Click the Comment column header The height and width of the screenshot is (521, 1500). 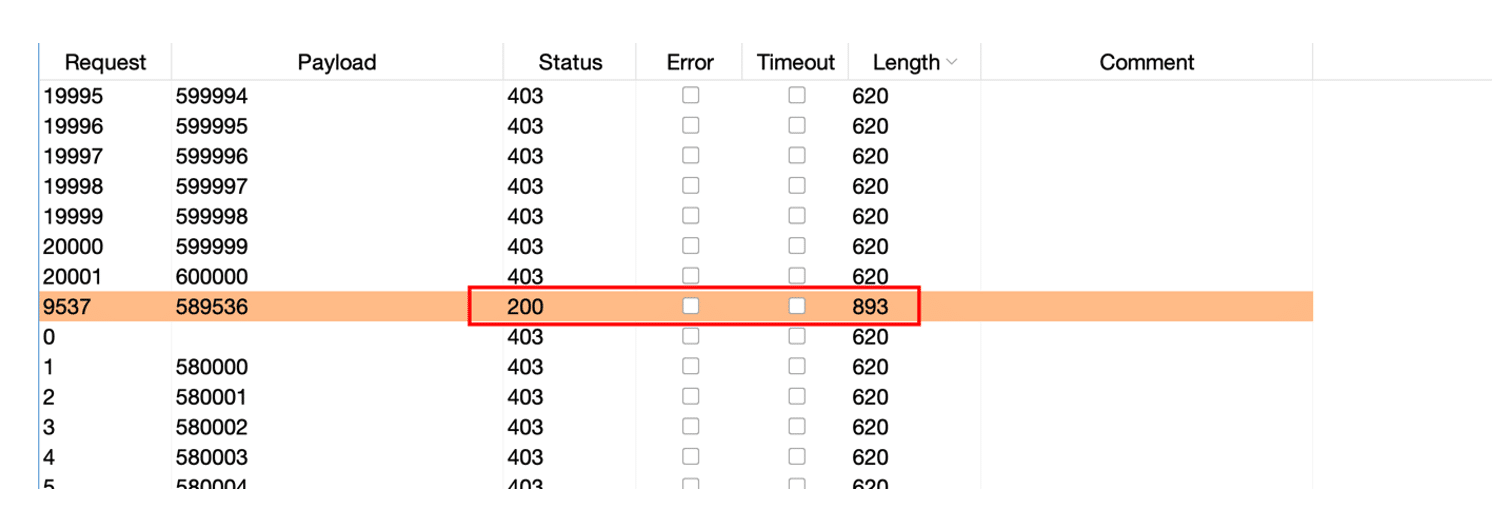1146,62
